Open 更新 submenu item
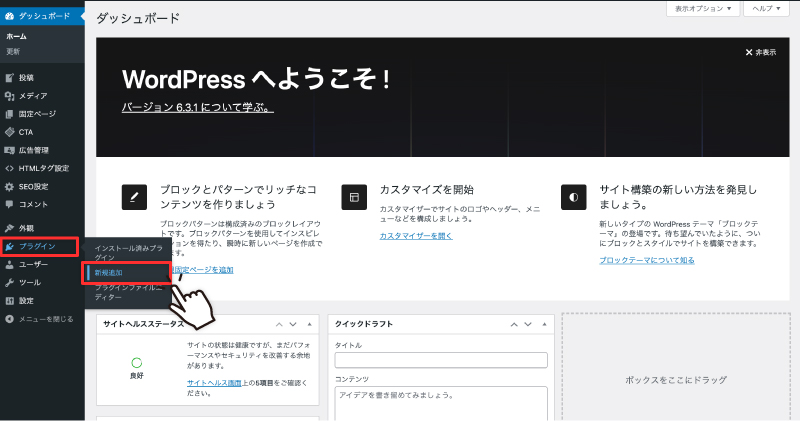Screen dimensions: 800x421 click(13, 52)
